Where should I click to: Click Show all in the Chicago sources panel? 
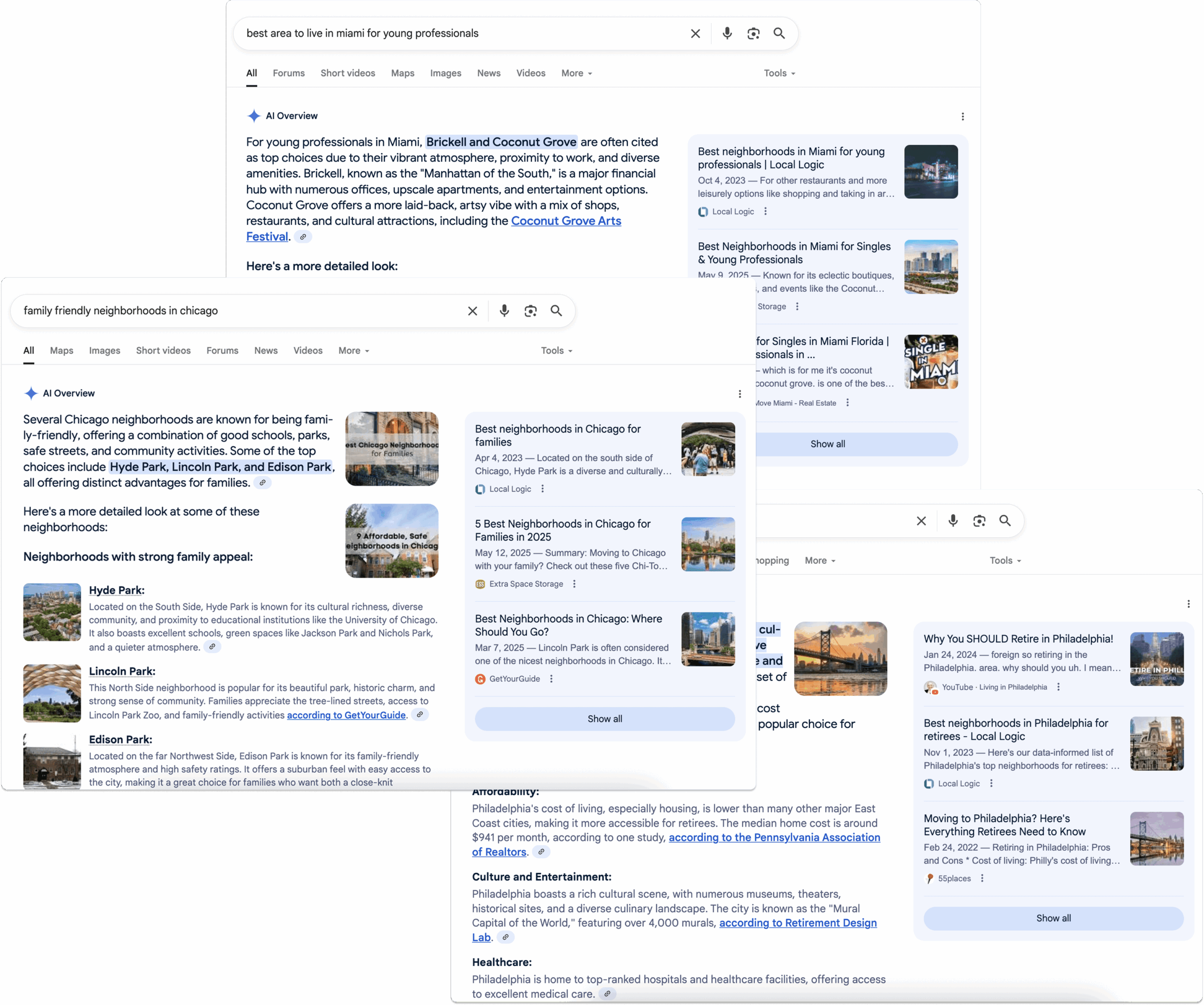[x=604, y=719]
